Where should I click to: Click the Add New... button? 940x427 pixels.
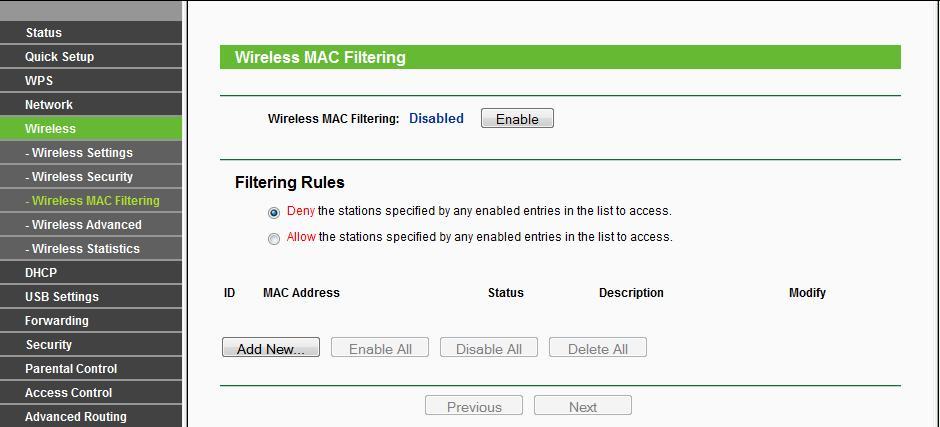[x=270, y=347]
